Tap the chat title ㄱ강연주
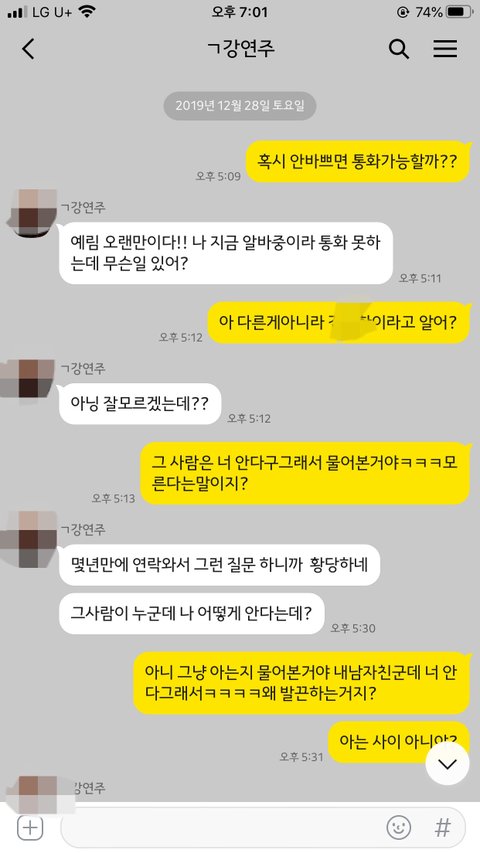The width and height of the screenshot is (480, 853). [241, 48]
